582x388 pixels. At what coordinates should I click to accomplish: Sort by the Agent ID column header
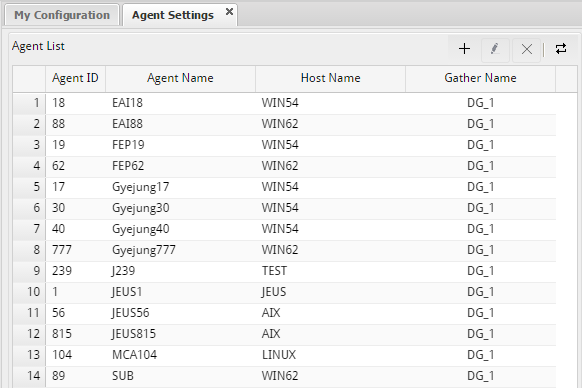pyautogui.click(x=75, y=78)
